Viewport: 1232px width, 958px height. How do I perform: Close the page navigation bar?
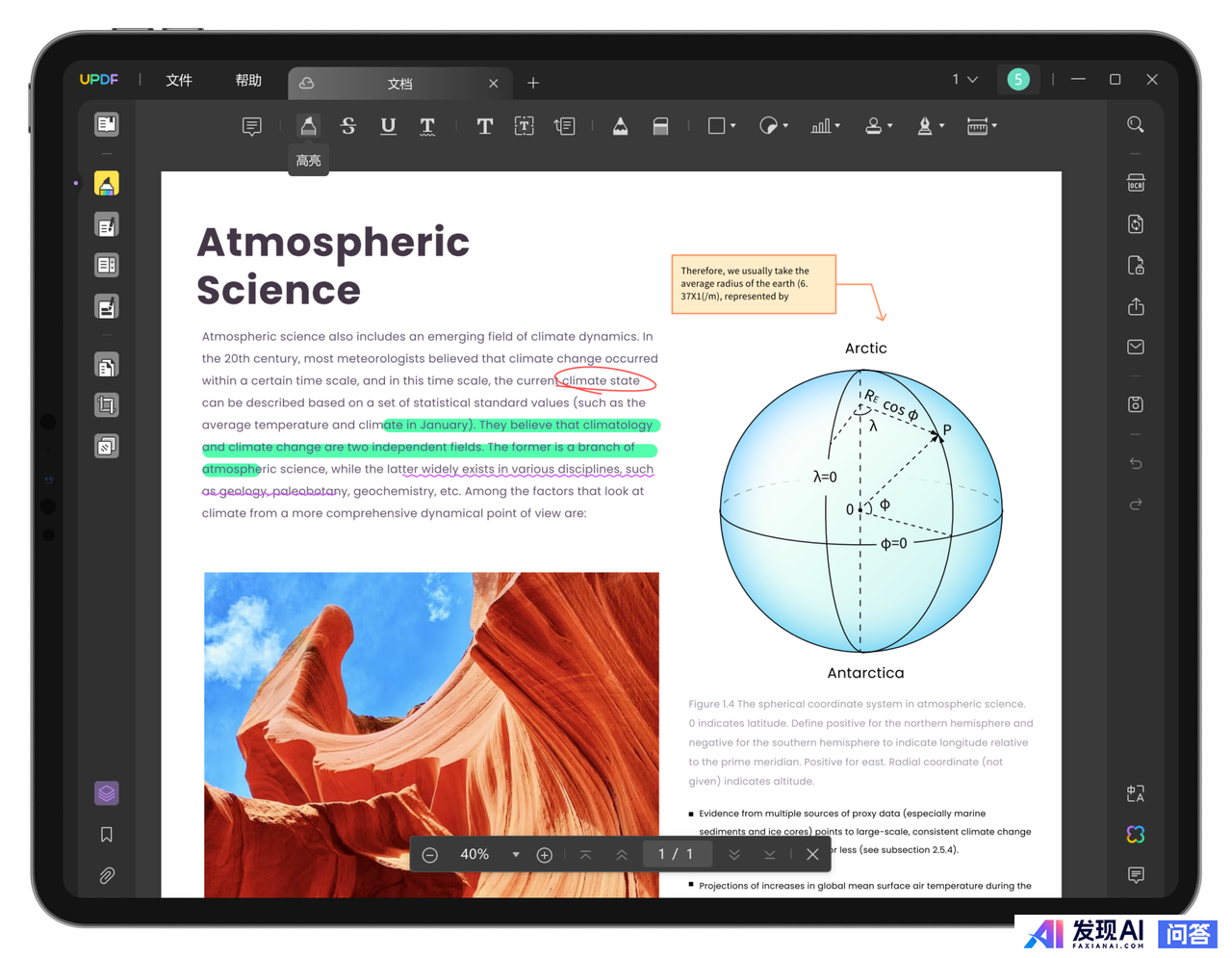(812, 855)
